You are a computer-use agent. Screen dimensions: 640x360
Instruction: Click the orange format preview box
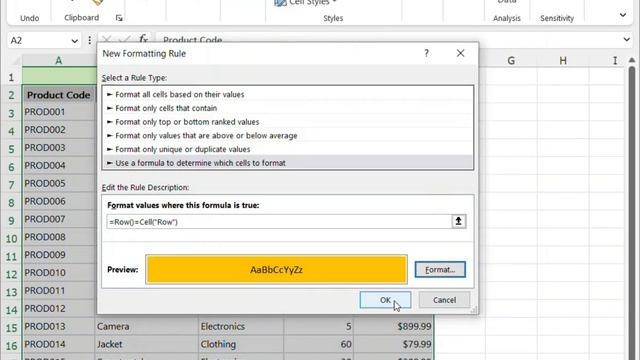tap(276, 269)
